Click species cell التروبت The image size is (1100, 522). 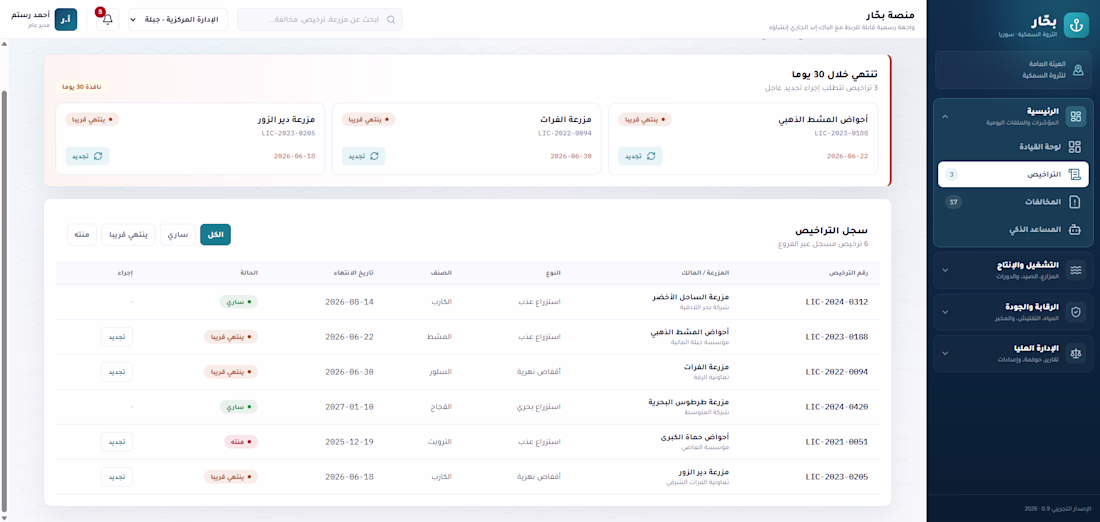[x=439, y=442]
